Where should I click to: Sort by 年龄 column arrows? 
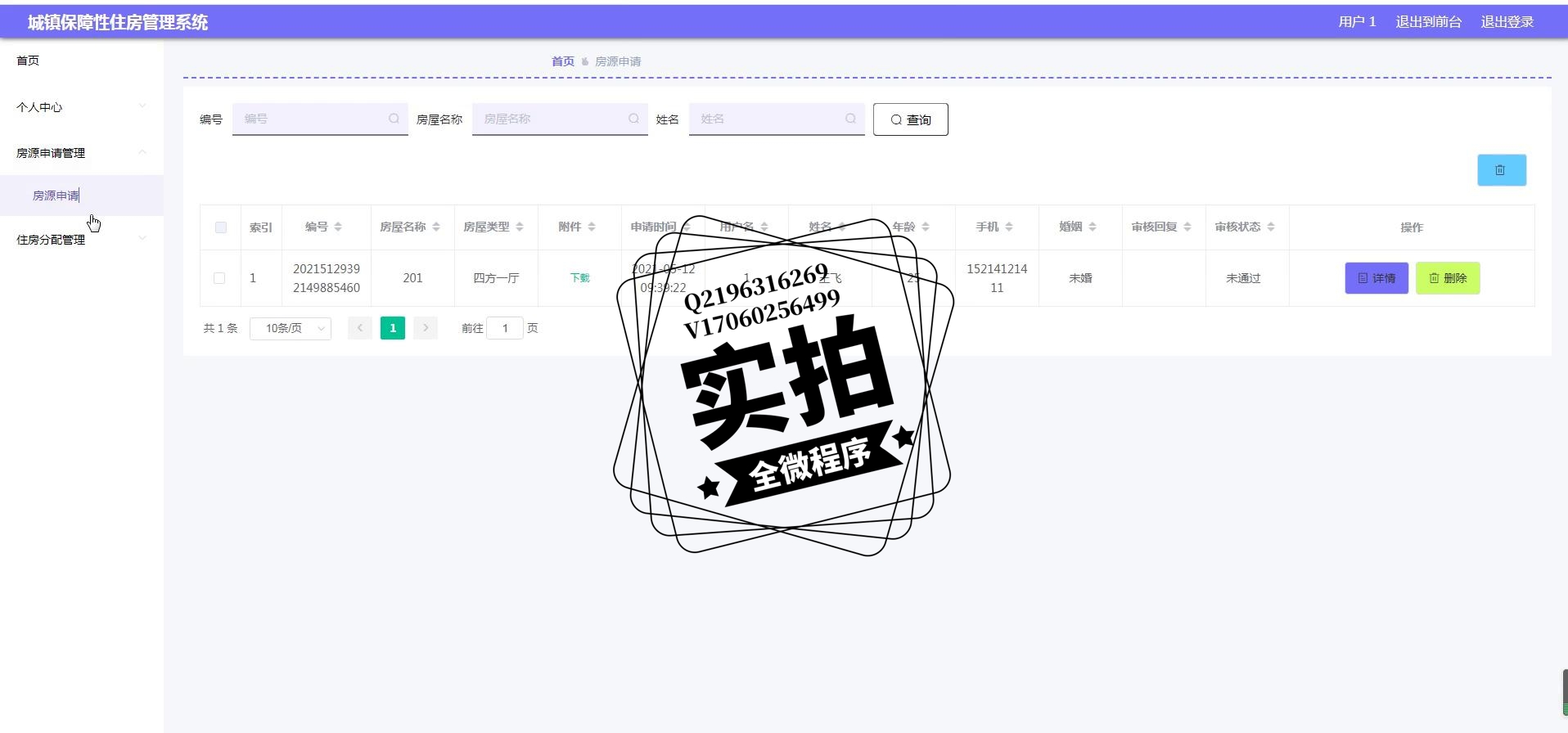pos(926,227)
